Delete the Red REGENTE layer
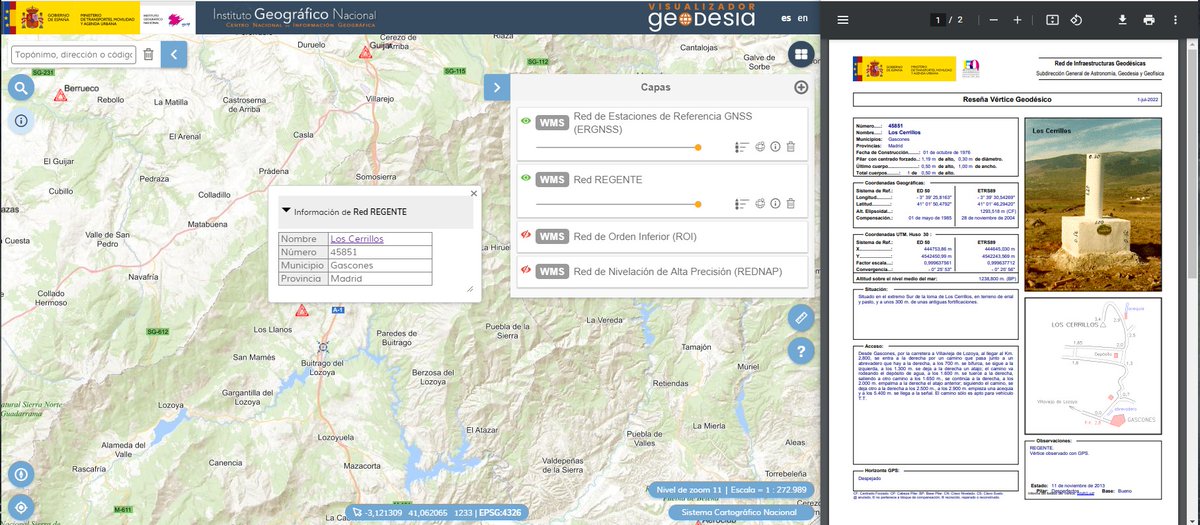This screenshot has height=525, width=1200. (790, 204)
